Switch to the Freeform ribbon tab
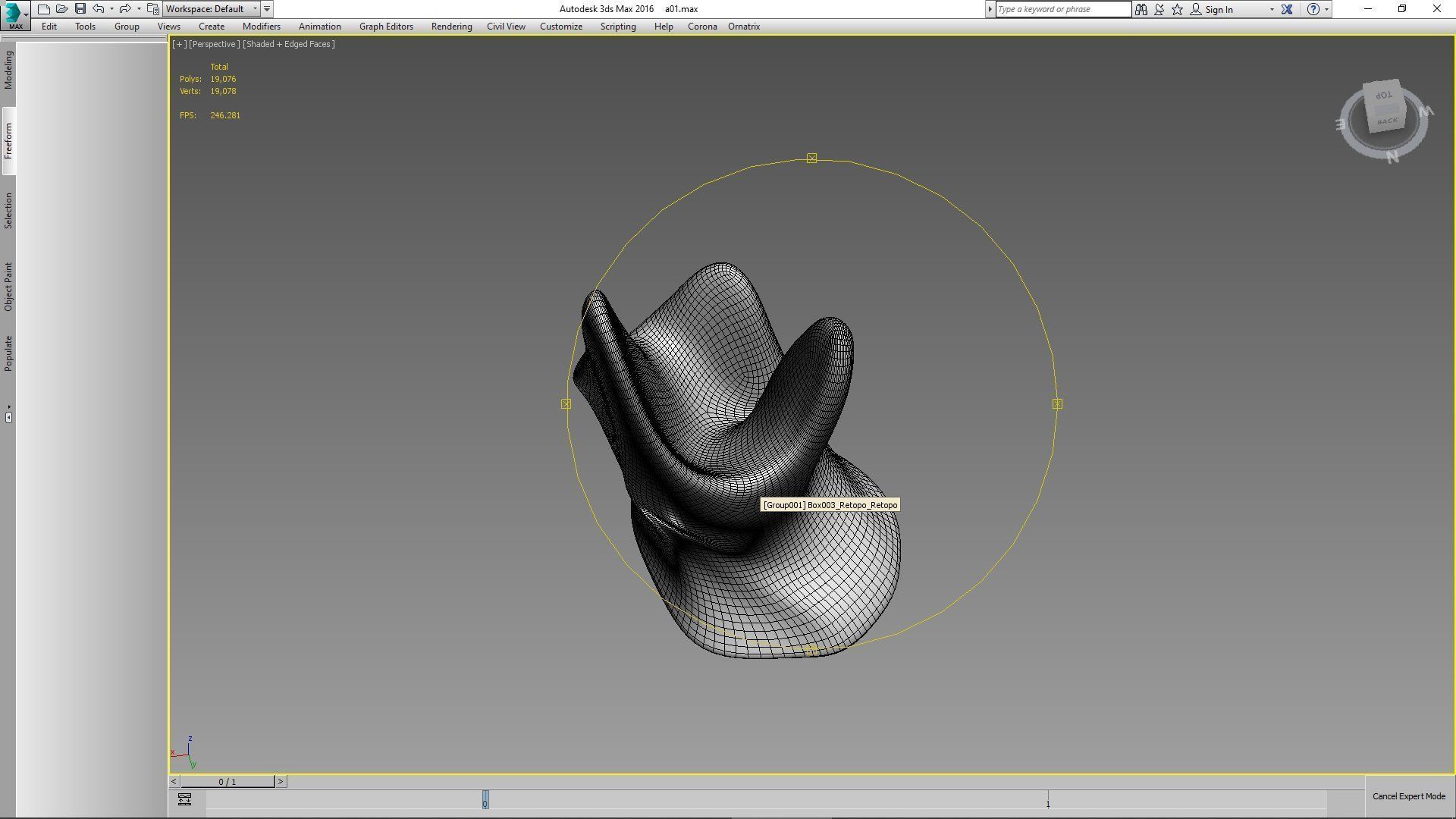Screen dimensions: 1456x819 (8, 141)
